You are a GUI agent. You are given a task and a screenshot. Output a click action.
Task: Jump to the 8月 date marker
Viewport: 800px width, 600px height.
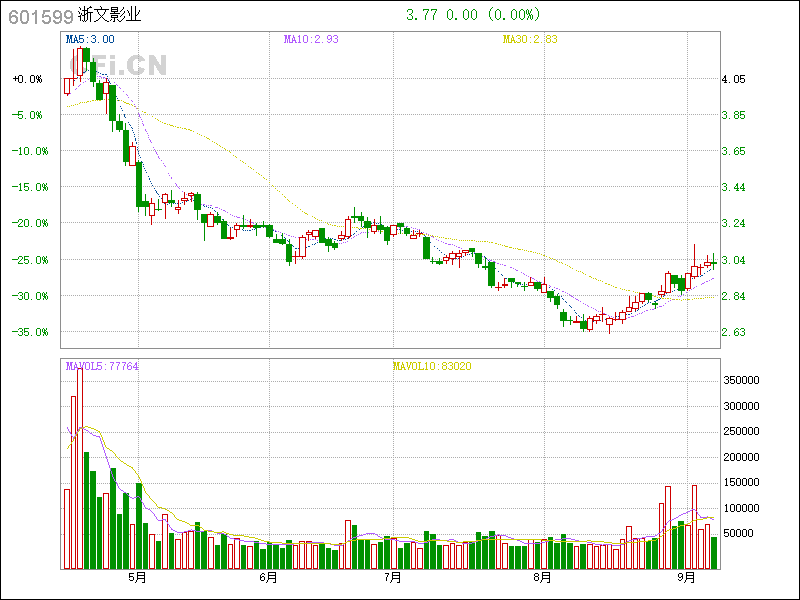pyautogui.click(x=543, y=578)
